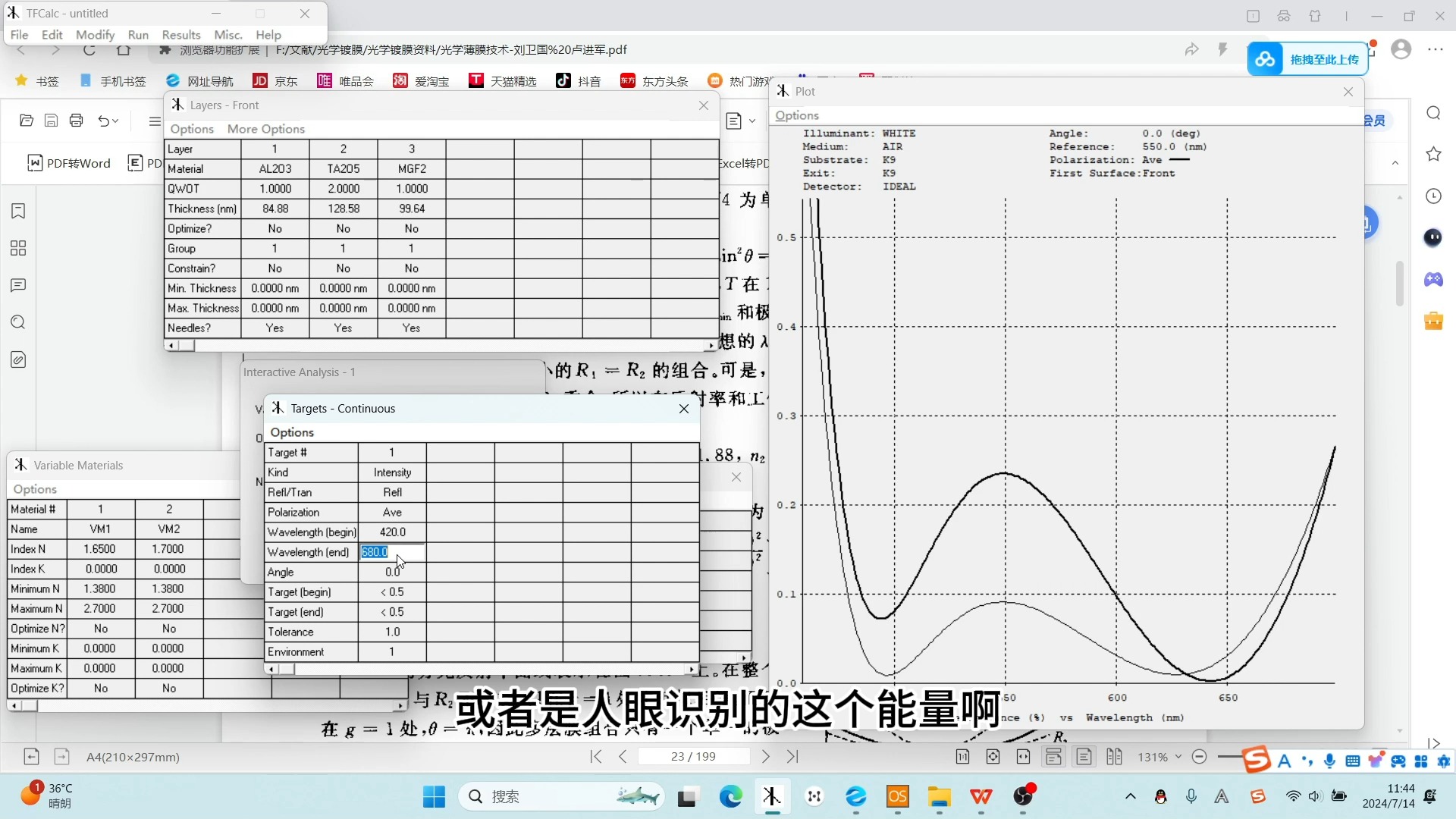Click zoom out minus icon in status bar

1199,757
